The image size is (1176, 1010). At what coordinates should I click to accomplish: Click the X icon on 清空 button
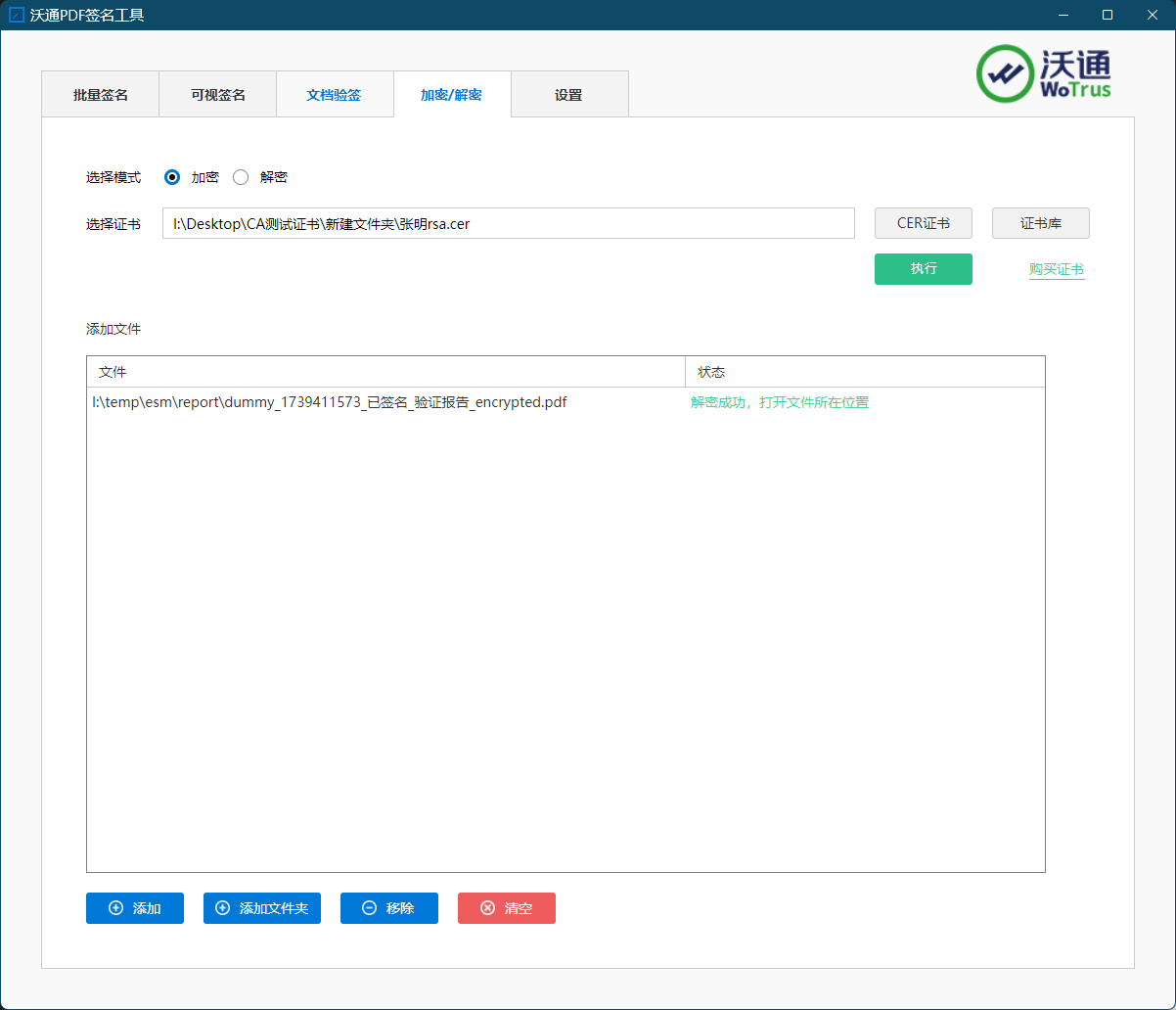(x=487, y=908)
